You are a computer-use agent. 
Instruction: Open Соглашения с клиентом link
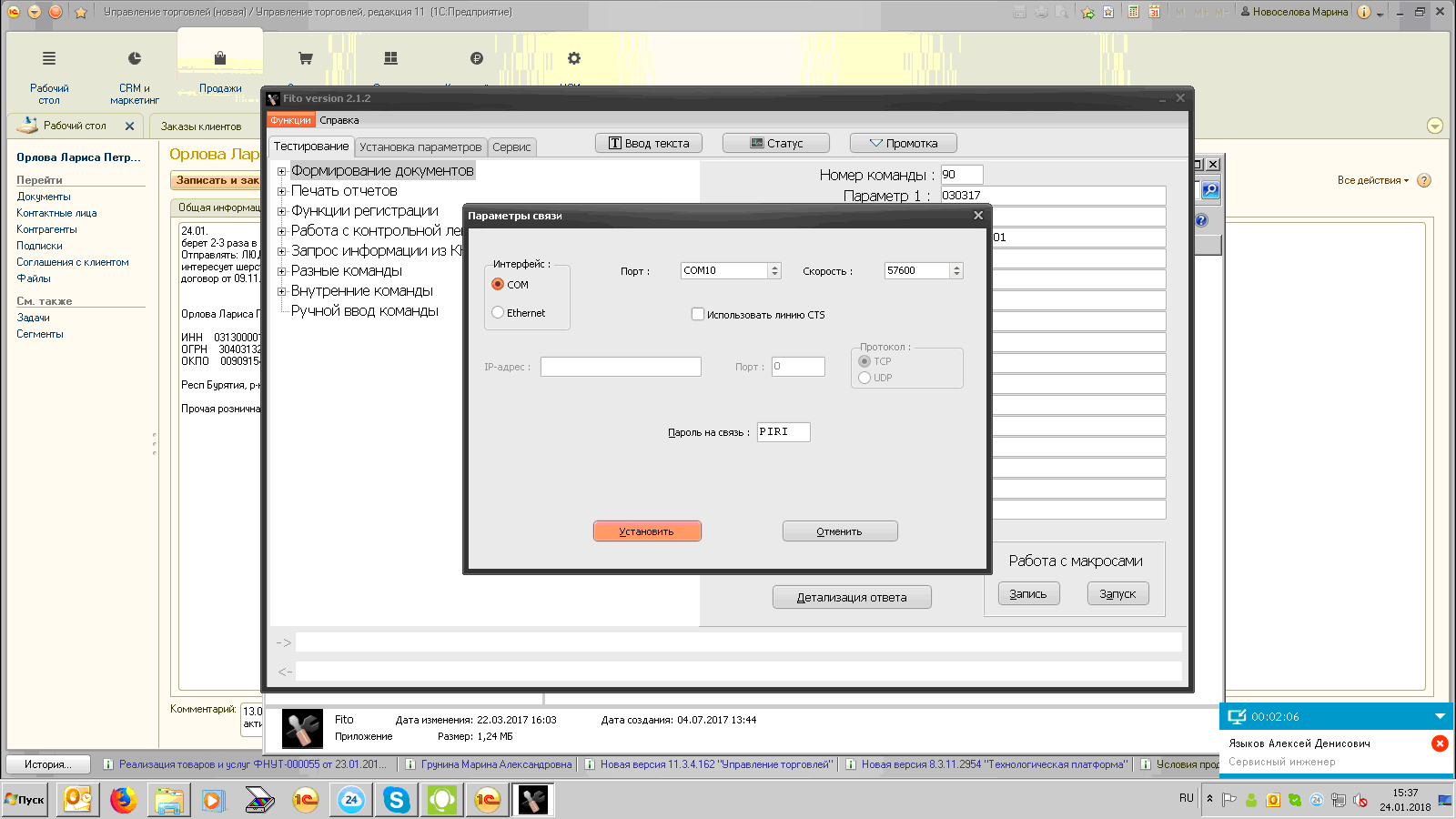pyautogui.click(x=73, y=262)
